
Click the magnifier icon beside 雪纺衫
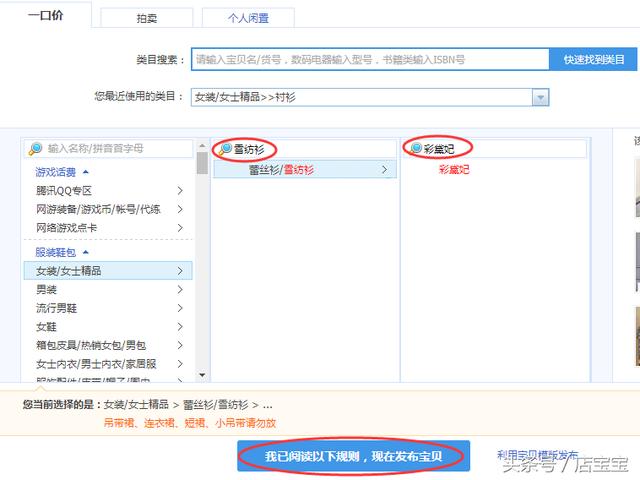click(x=225, y=149)
